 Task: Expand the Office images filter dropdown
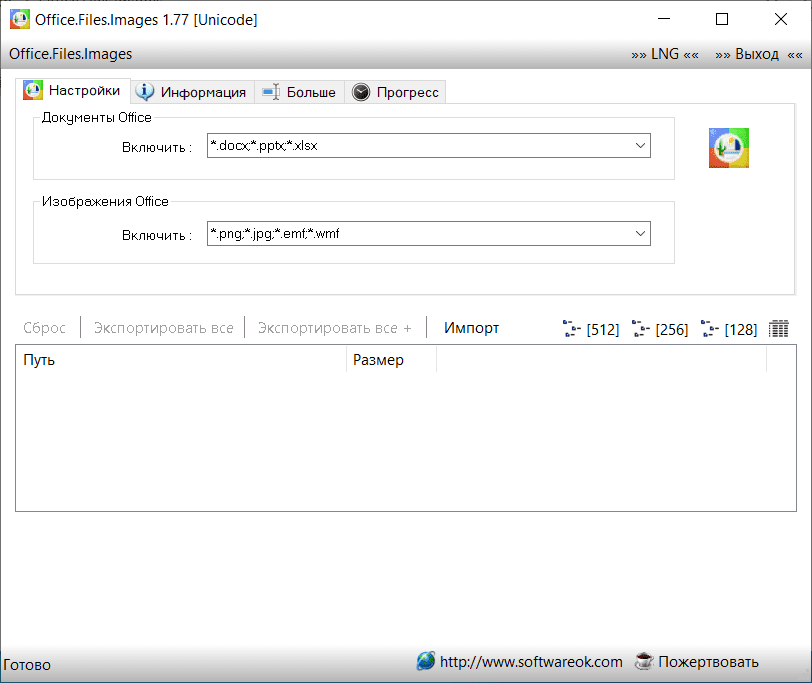pos(640,234)
